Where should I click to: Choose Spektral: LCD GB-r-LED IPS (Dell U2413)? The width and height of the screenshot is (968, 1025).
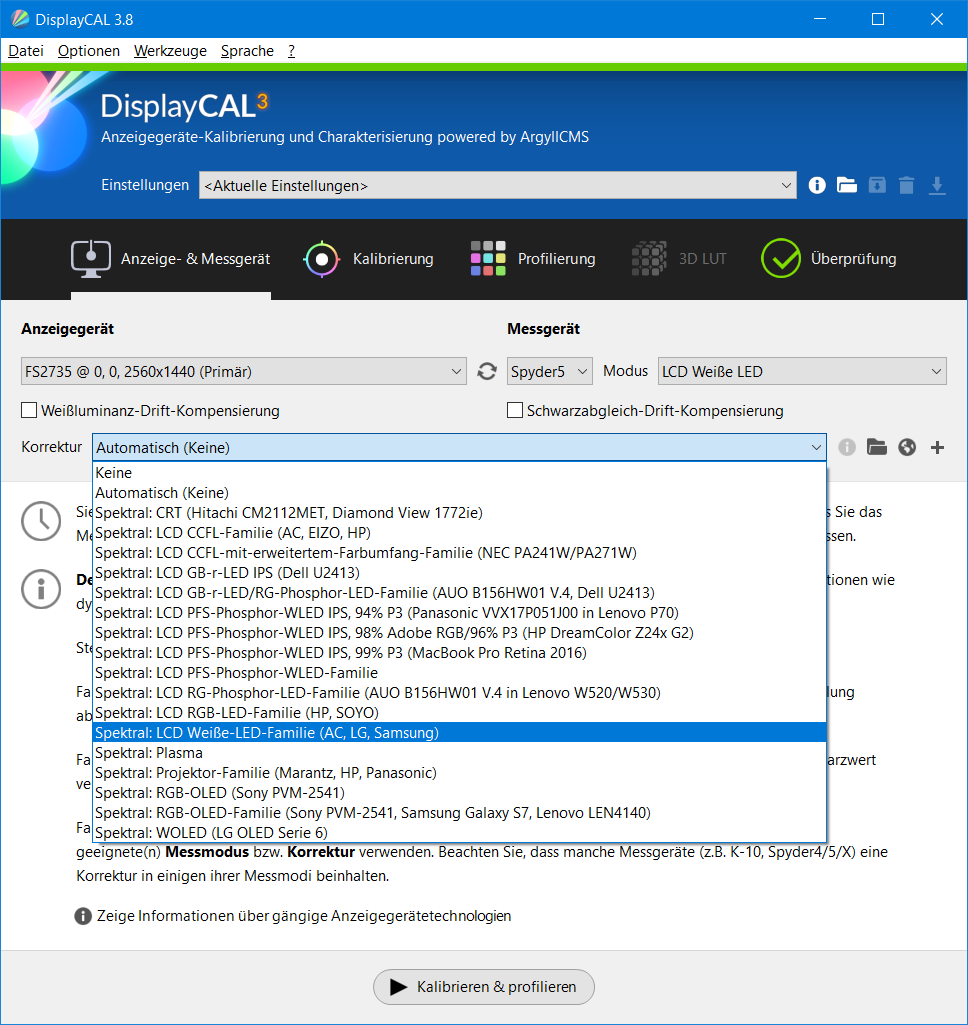click(459, 573)
